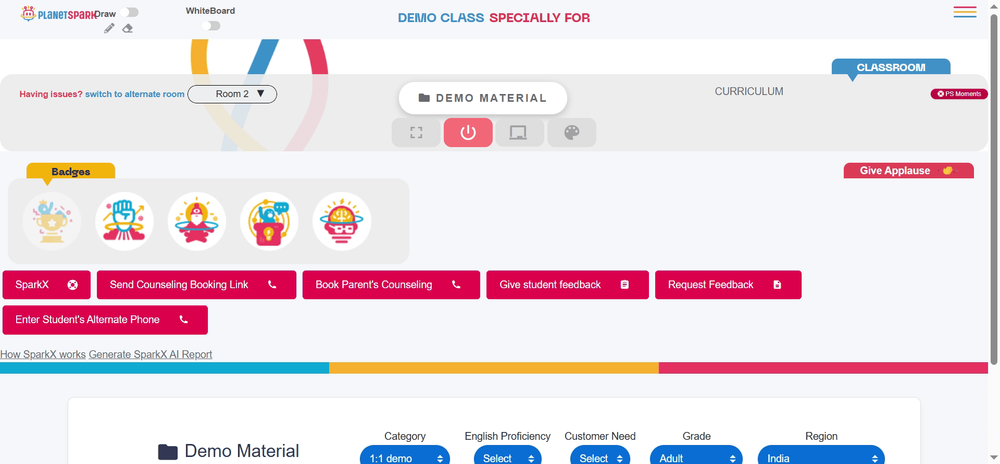The width and height of the screenshot is (1000, 464).
Task: Click the Give student feedback button
Action: pyautogui.click(x=567, y=285)
